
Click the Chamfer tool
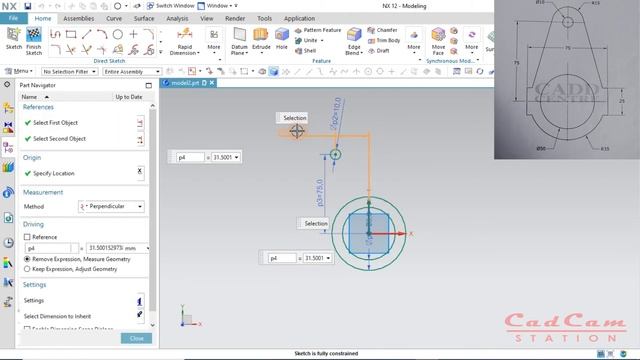click(x=382, y=30)
